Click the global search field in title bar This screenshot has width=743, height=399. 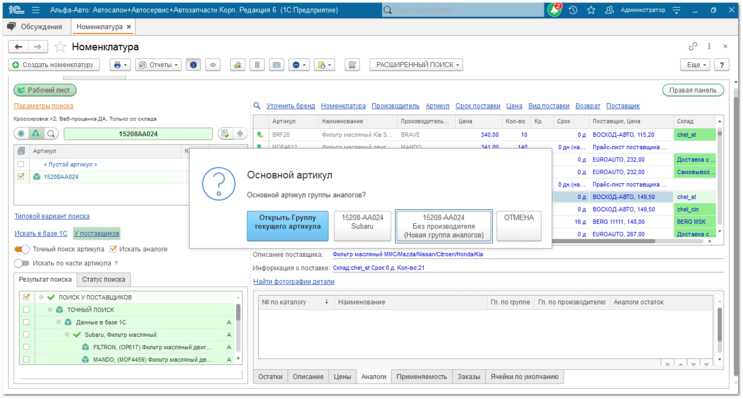(x=463, y=10)
